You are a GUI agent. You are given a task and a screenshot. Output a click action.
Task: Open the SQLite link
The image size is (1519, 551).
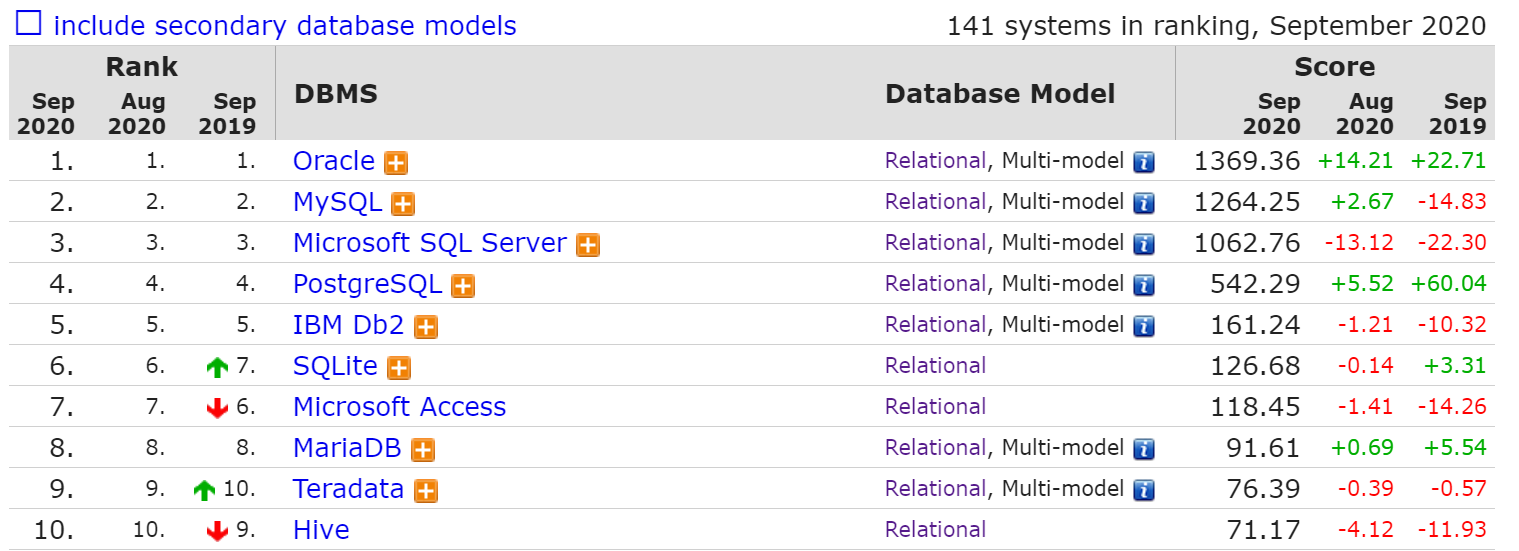click(x=335, y=366)
